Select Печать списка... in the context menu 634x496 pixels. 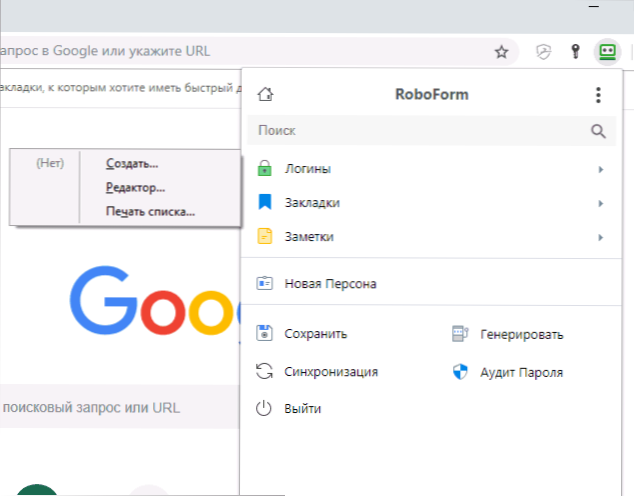[x=150, y=211]
